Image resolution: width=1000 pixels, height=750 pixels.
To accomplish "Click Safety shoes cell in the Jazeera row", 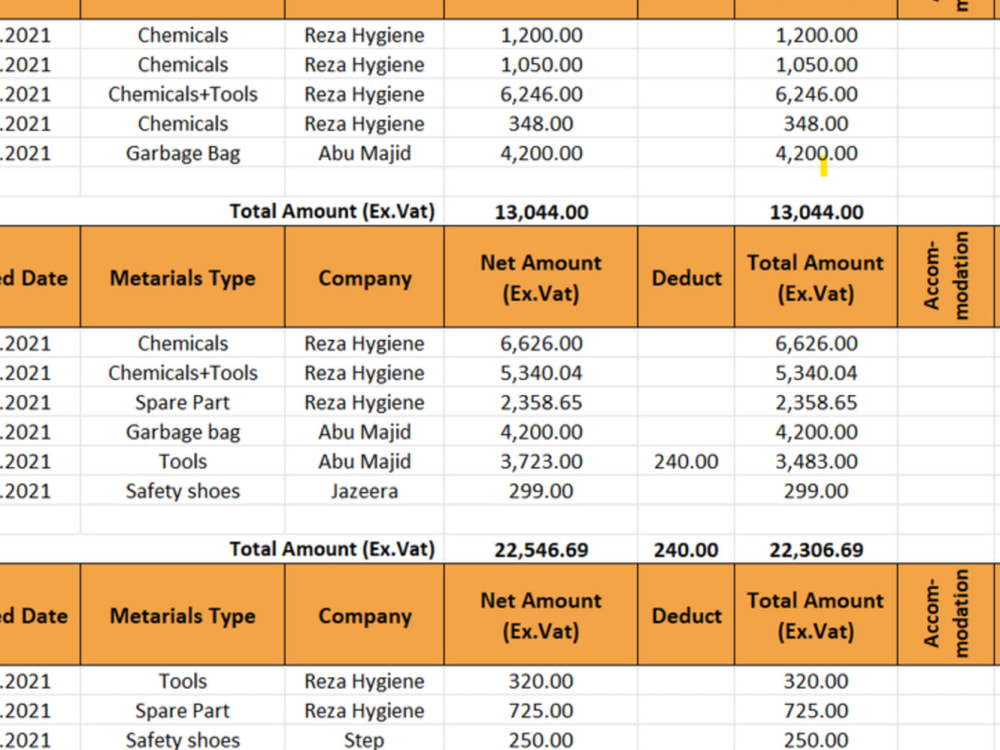I will (x=182, y=491).
